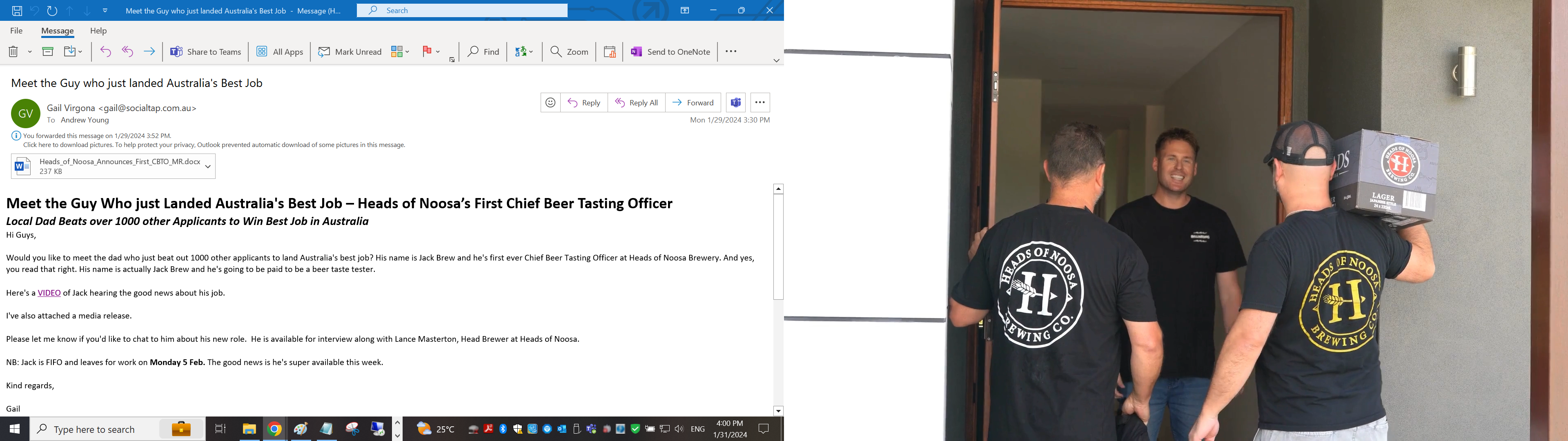Image resolution: width=1568 pixels, height=441 pixels.
Task: Open File Explorer from the taskbar
Action: [x=249, y=429]
